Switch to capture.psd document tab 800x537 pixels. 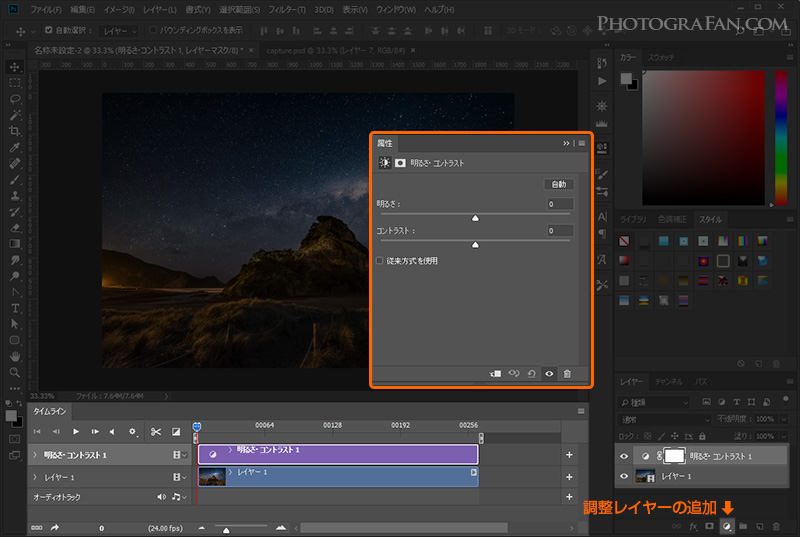click(x=336, y=50)
